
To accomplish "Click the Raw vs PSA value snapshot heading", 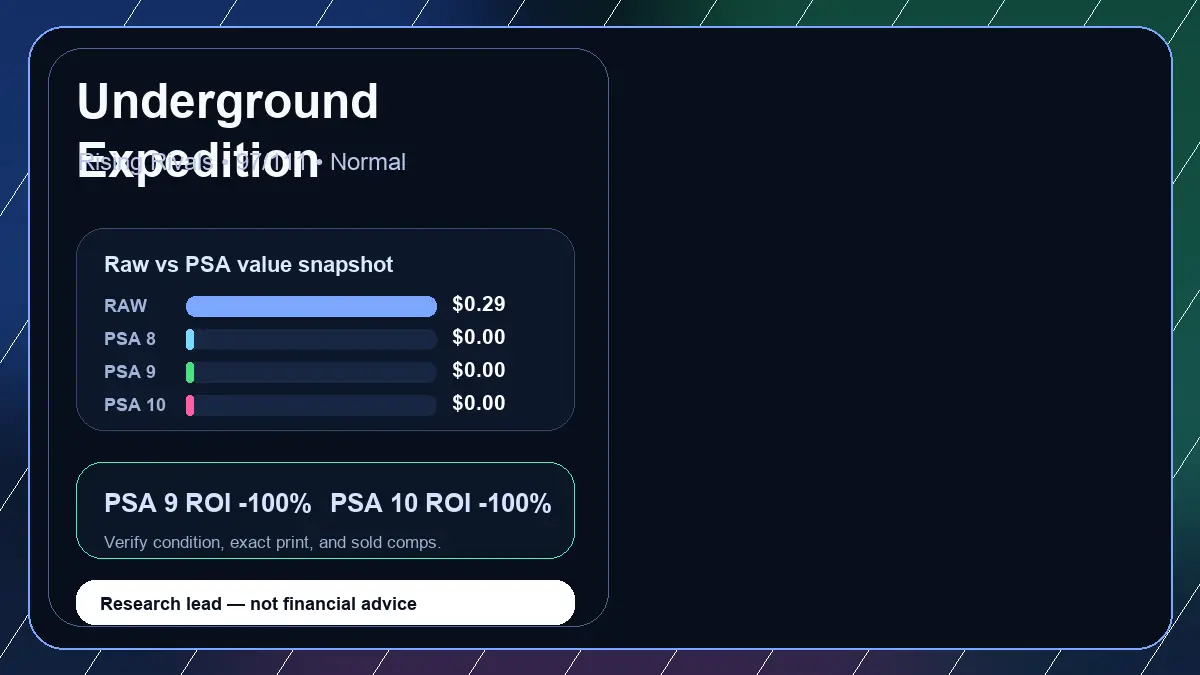I will tap(249, 265).
